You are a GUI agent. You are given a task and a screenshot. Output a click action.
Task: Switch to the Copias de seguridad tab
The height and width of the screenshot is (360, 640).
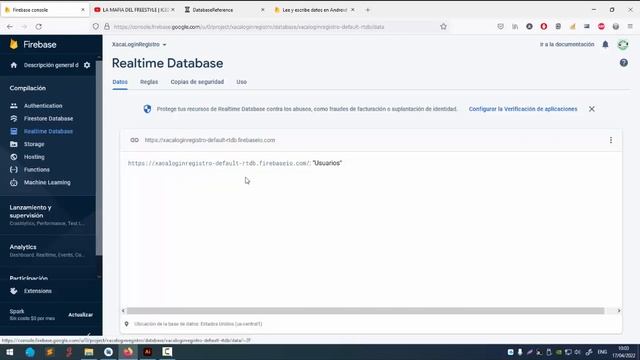coord(197,82)
